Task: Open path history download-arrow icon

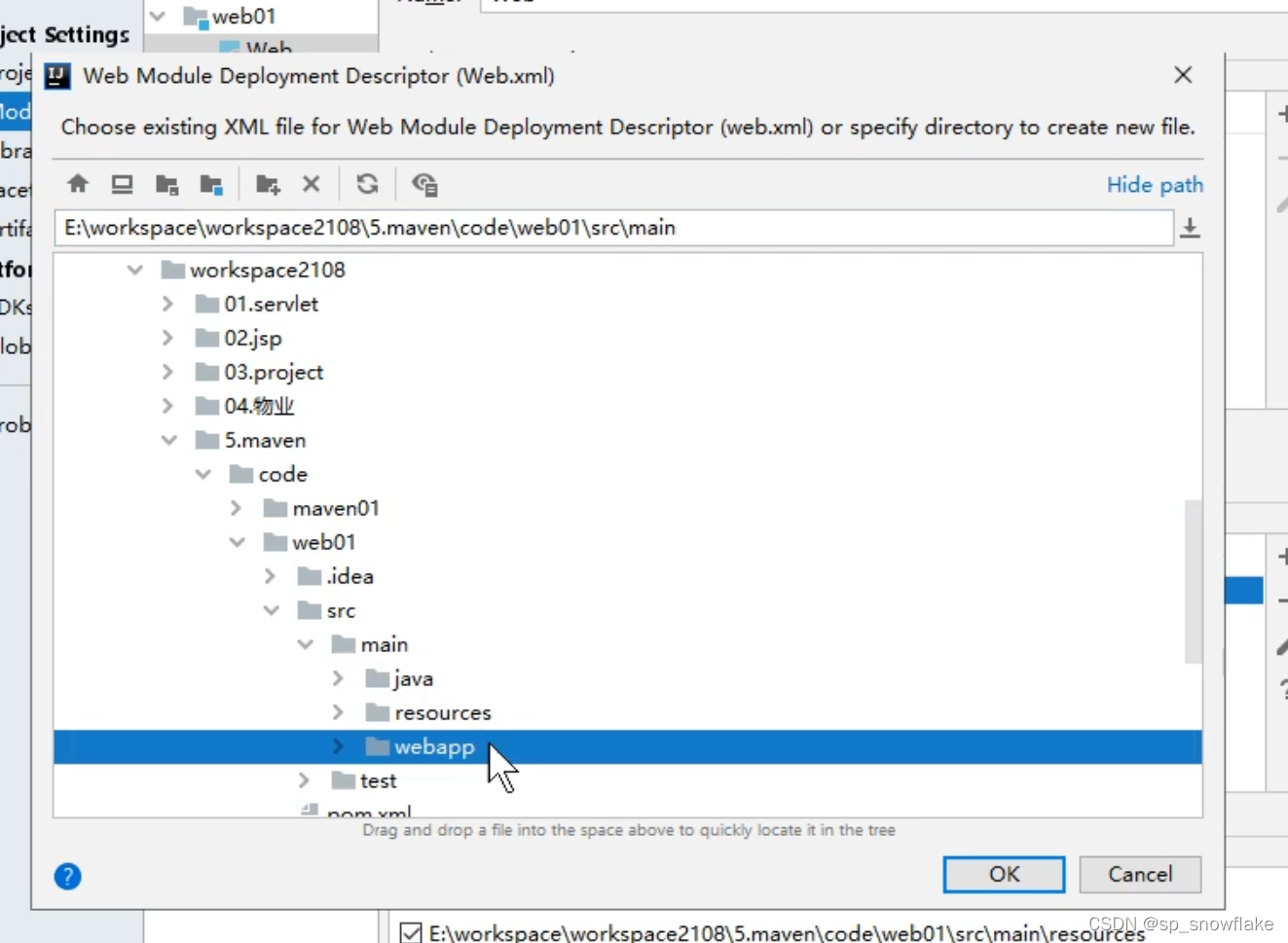Action: tap(1190, 229)
